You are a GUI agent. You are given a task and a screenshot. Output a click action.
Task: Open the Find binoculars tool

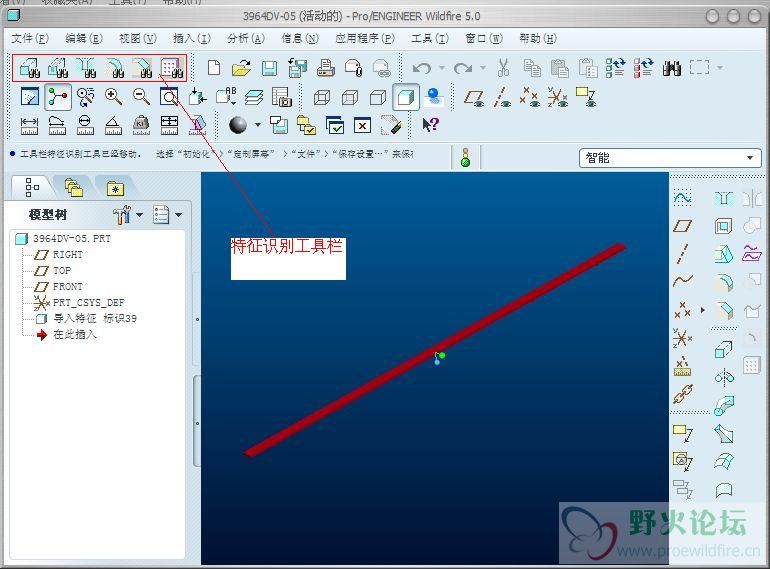click(671, 68)
